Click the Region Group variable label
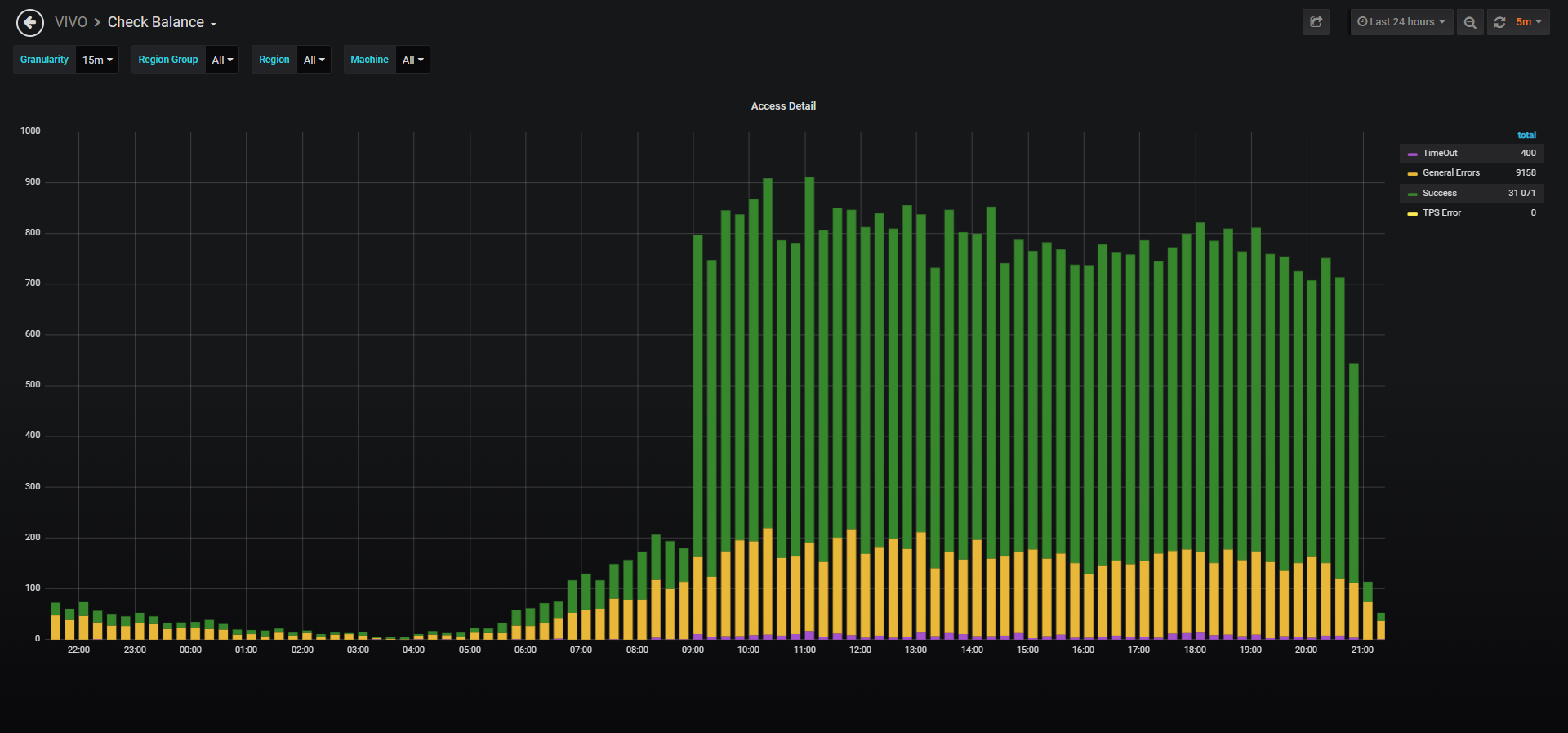 tap(168, 60)
